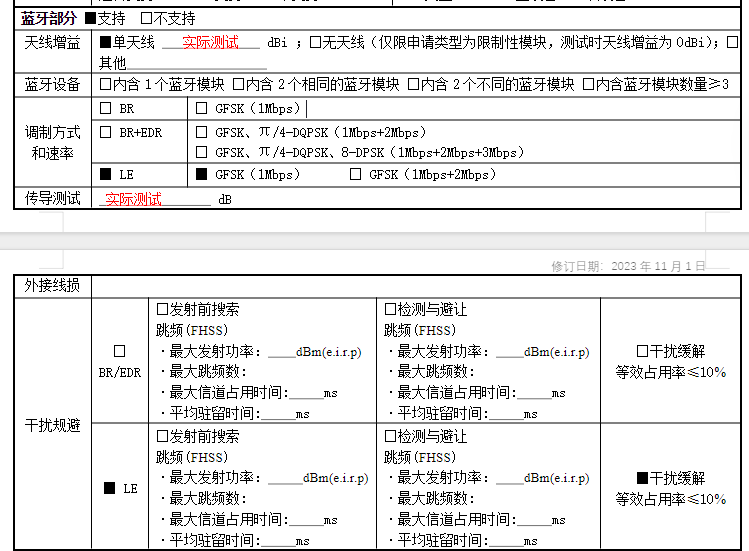Check 内含蓝牙模块数量≥3 box
The width and height of the screenshot is (749, 551).
(588, 85)
